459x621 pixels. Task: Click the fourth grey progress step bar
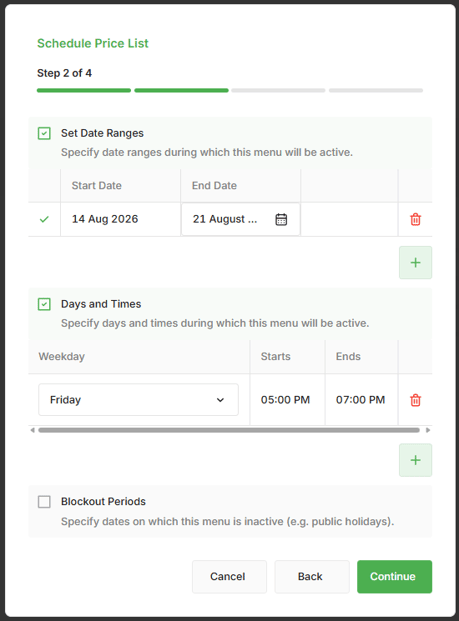[x=376, y=90]
